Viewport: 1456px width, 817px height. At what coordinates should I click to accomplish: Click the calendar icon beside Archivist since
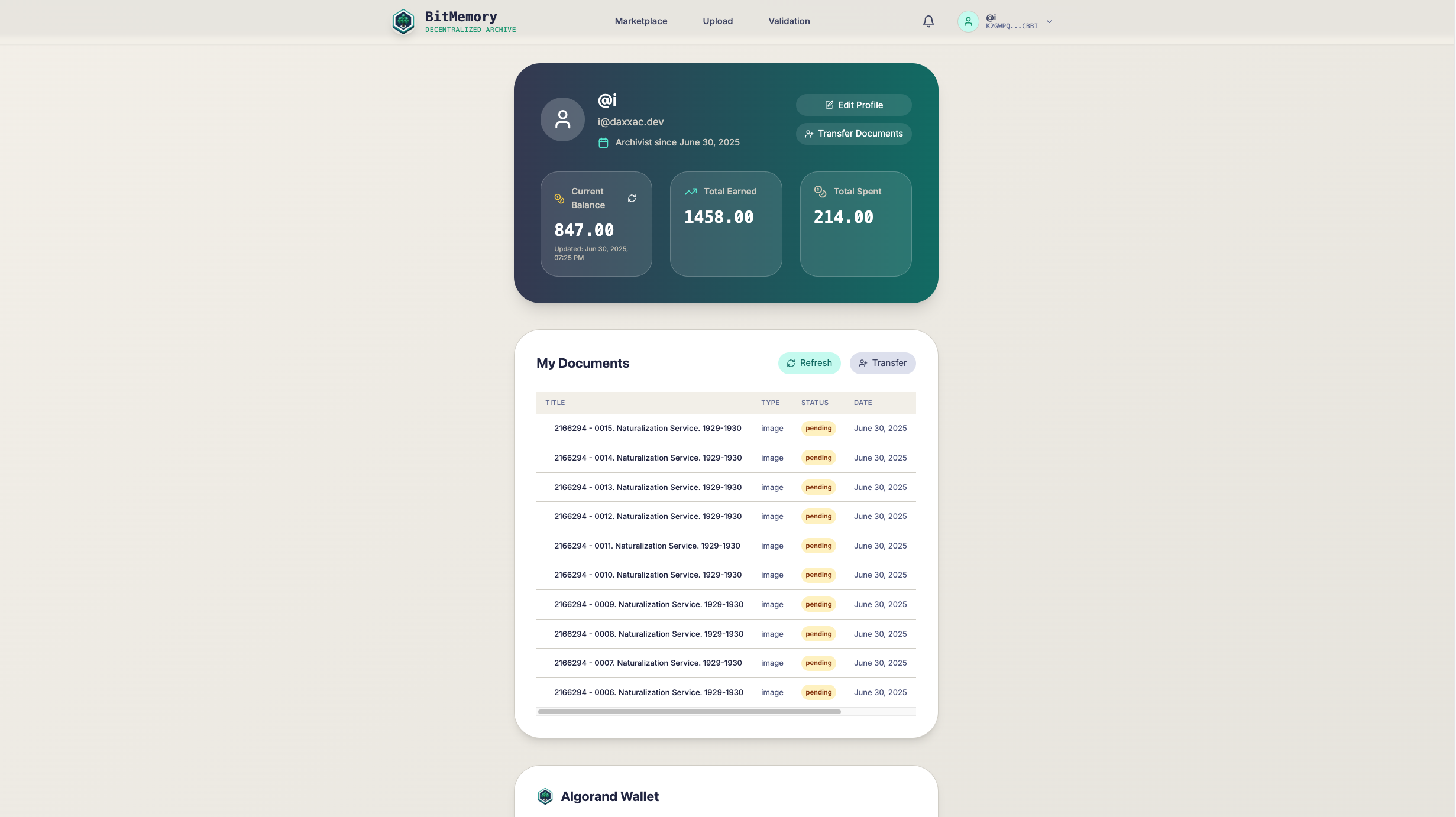pos(603,142)
